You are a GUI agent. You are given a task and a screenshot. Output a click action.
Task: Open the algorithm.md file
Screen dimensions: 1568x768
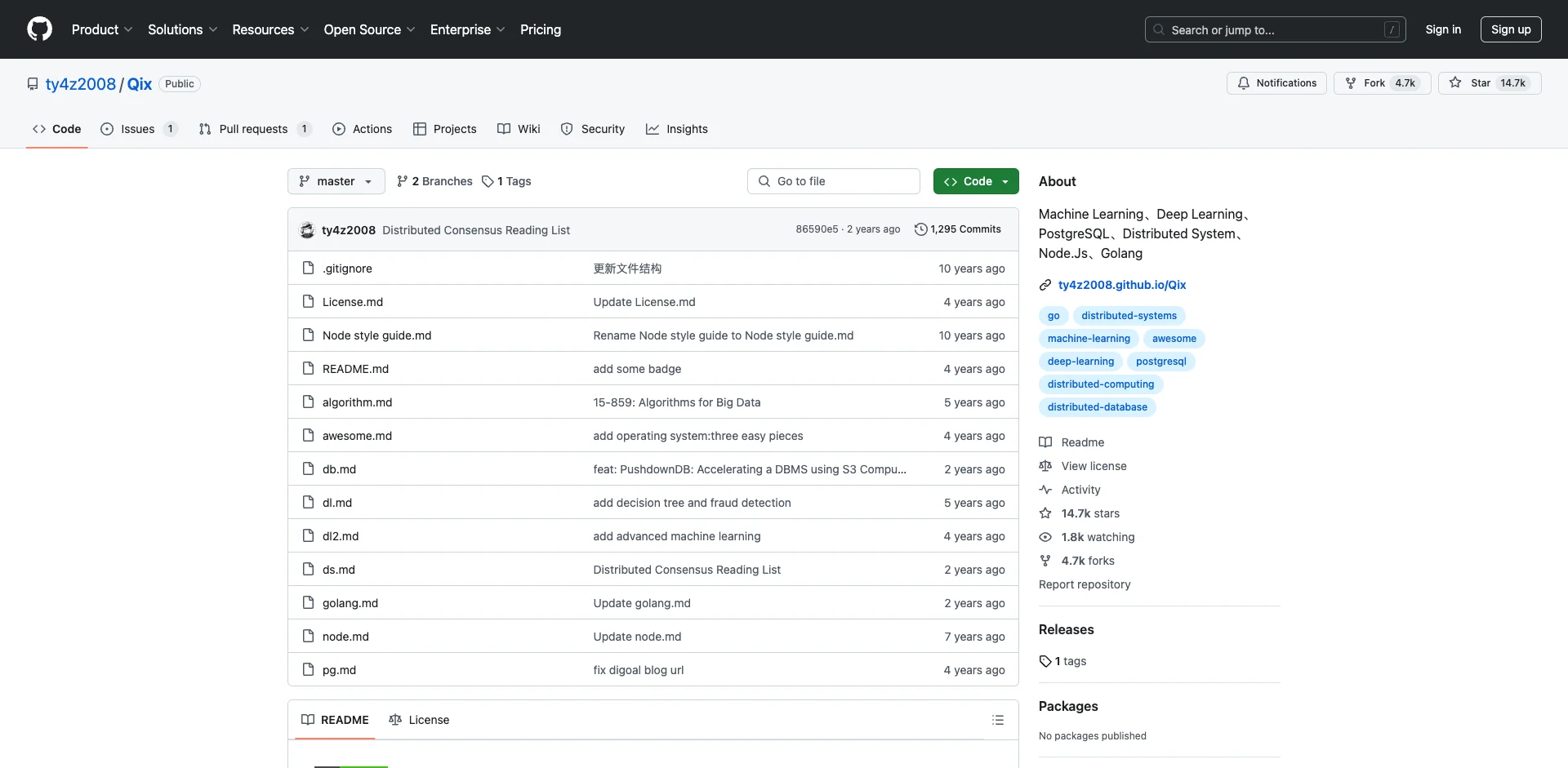click(x=357, y=402)
